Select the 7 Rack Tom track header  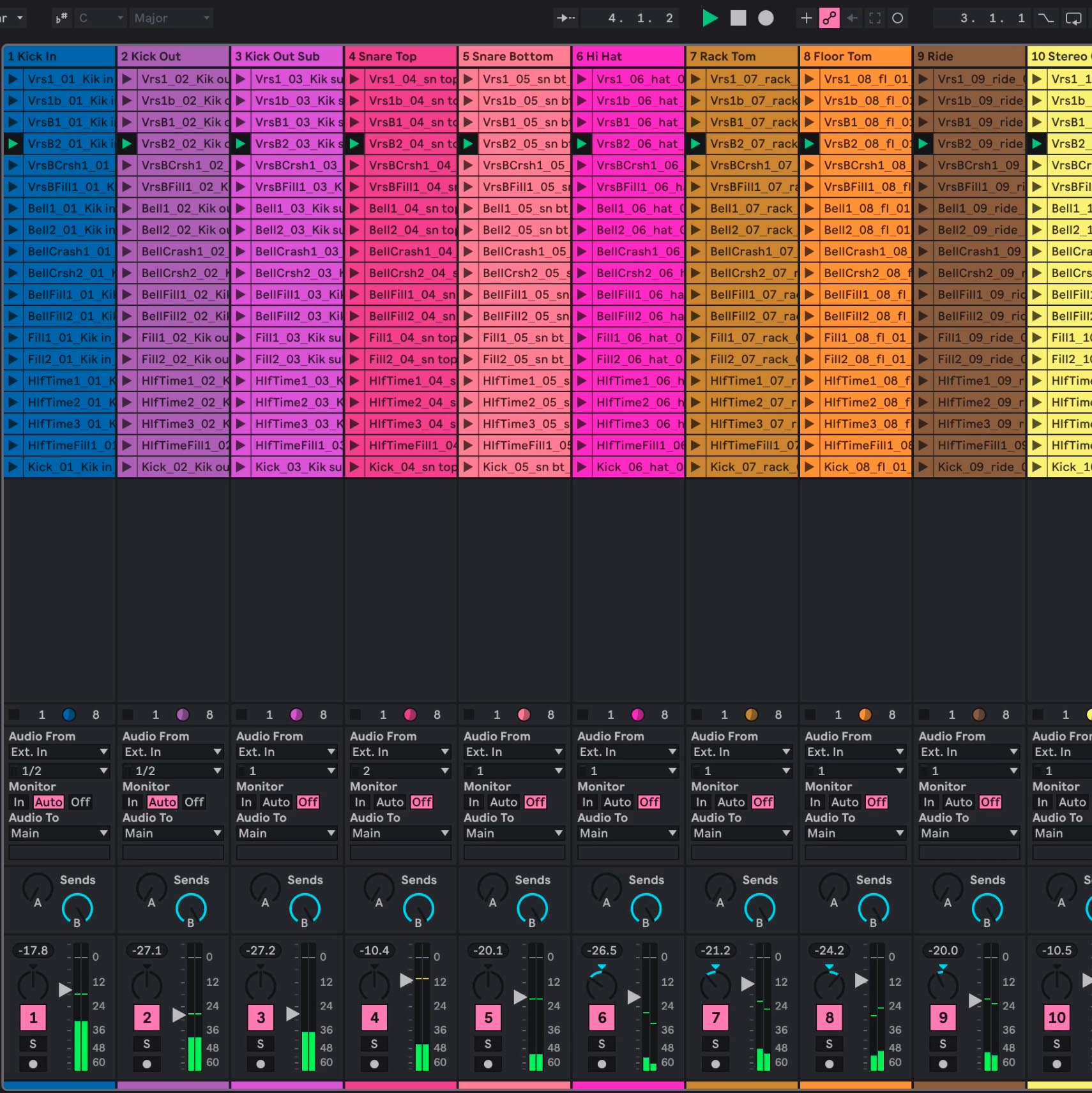pyautogui.click(x=741, y=56)
